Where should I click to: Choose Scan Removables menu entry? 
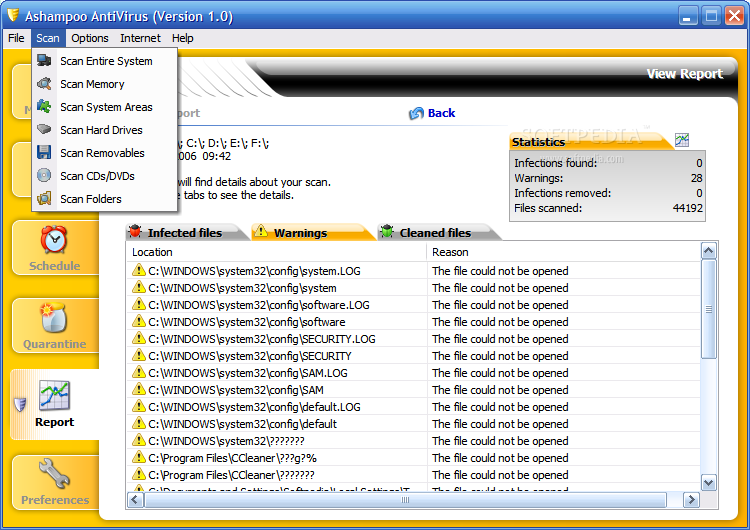click(105, 153)
